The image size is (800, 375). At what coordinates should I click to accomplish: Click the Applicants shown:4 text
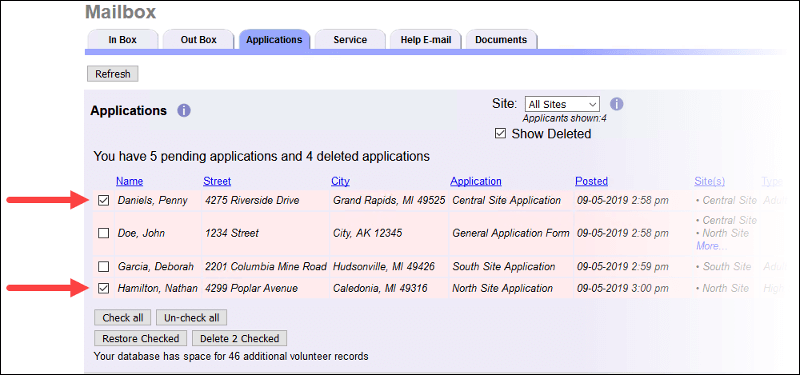point(564,118)
